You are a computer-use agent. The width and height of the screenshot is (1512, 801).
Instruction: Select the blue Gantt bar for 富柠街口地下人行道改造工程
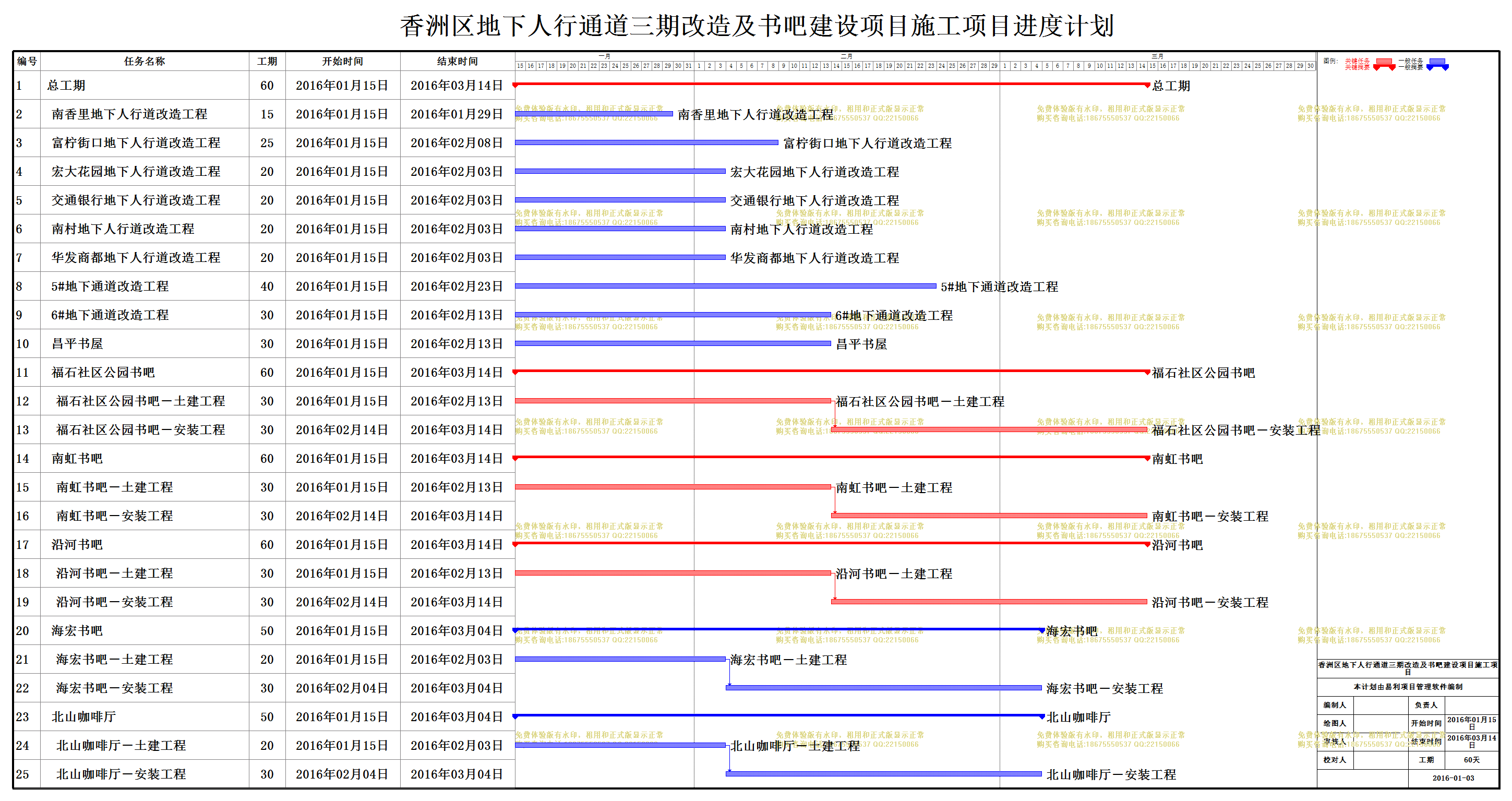[x=647, y=142]
